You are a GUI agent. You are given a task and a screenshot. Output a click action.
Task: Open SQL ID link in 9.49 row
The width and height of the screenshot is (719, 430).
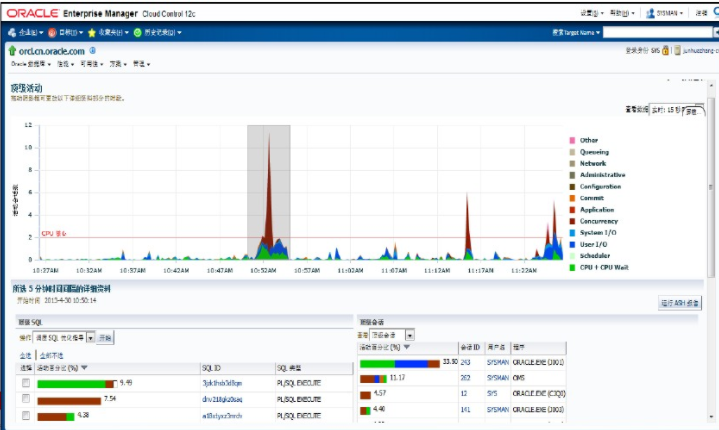(222, 383)
